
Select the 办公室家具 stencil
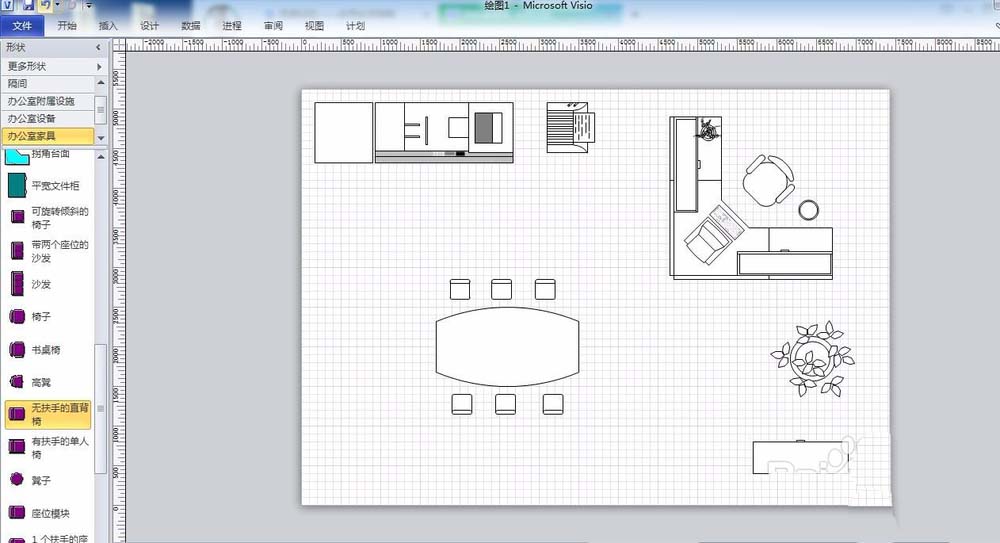[x=48, y=136]
